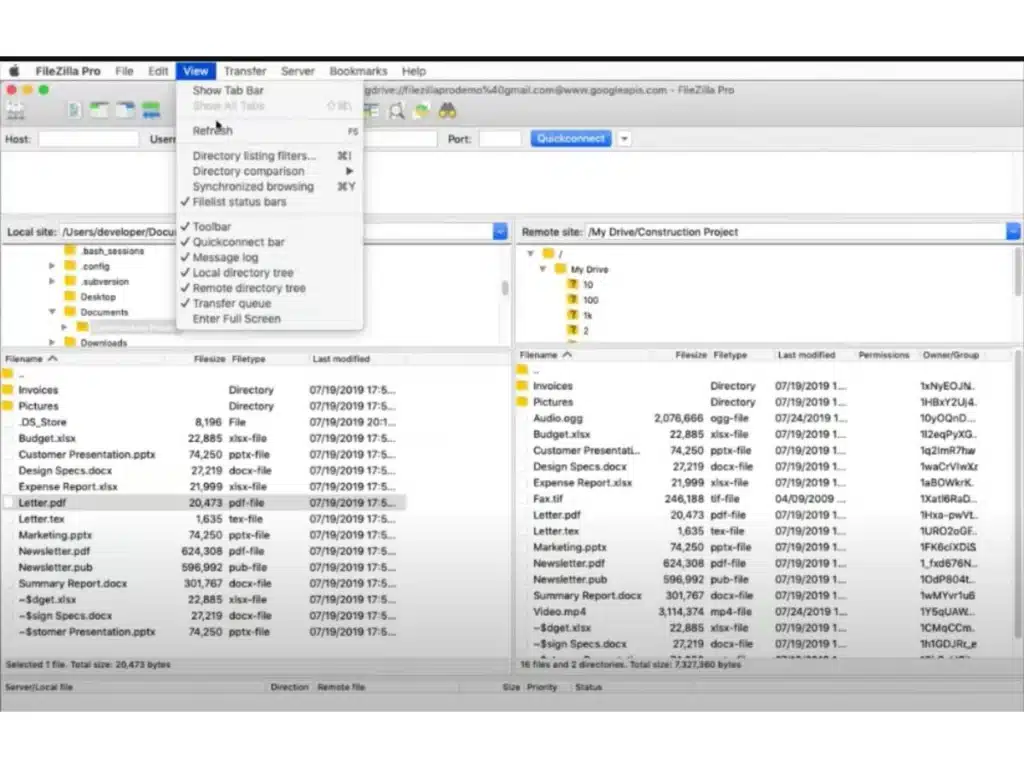
Task: Click the Remote site path field
Action: [795, 232]
